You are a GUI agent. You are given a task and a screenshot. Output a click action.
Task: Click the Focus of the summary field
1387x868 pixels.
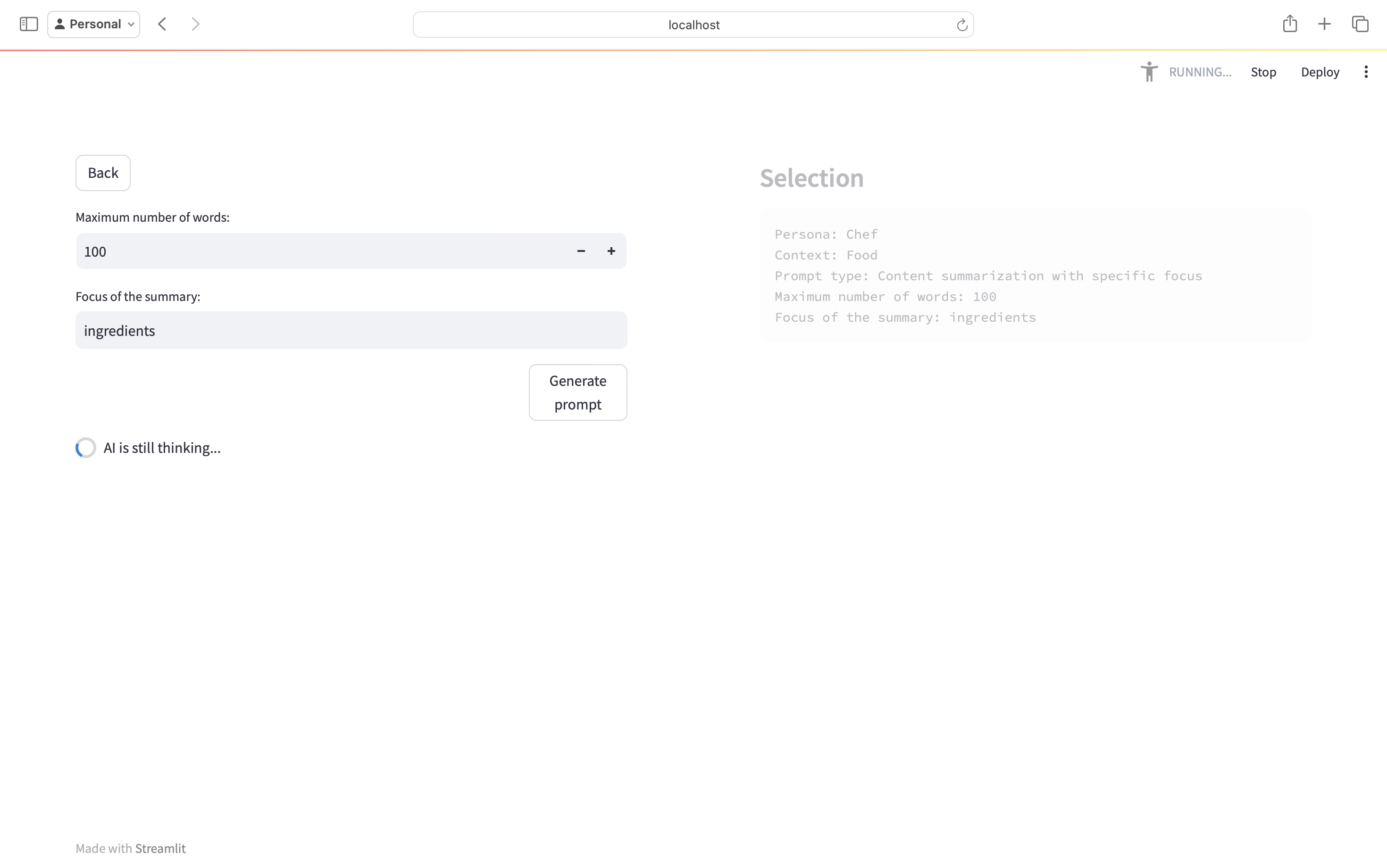(x=351, y=330)
